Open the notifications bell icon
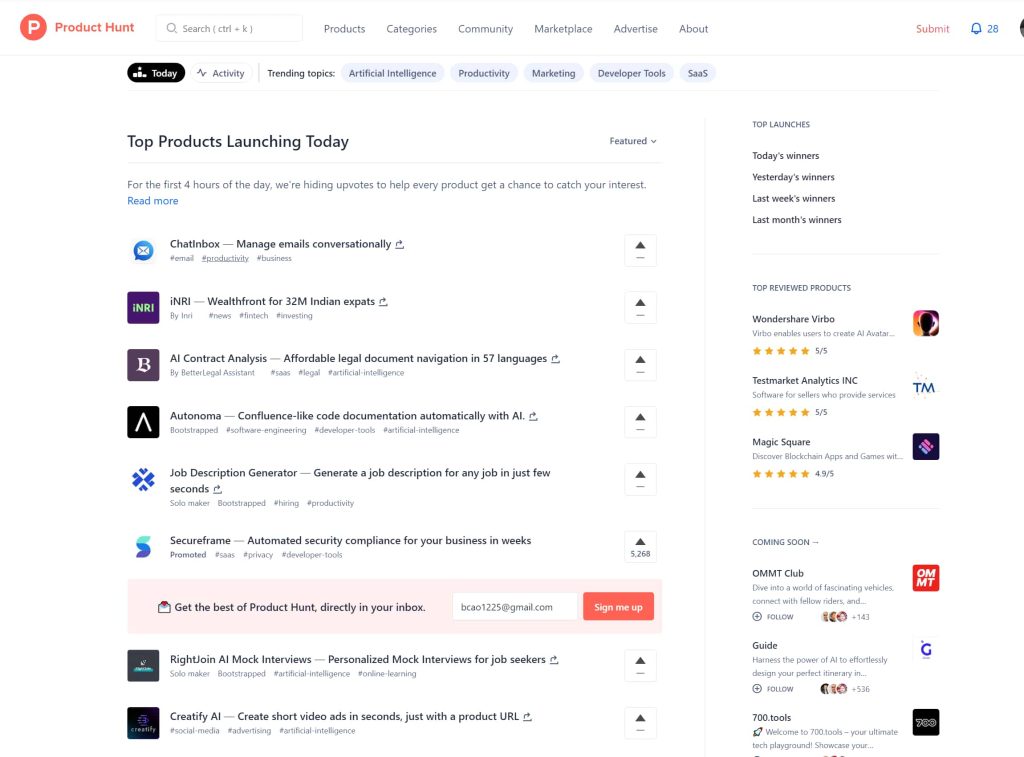Viewport: 1024px width, 757px height. click(x=976, y=29)
